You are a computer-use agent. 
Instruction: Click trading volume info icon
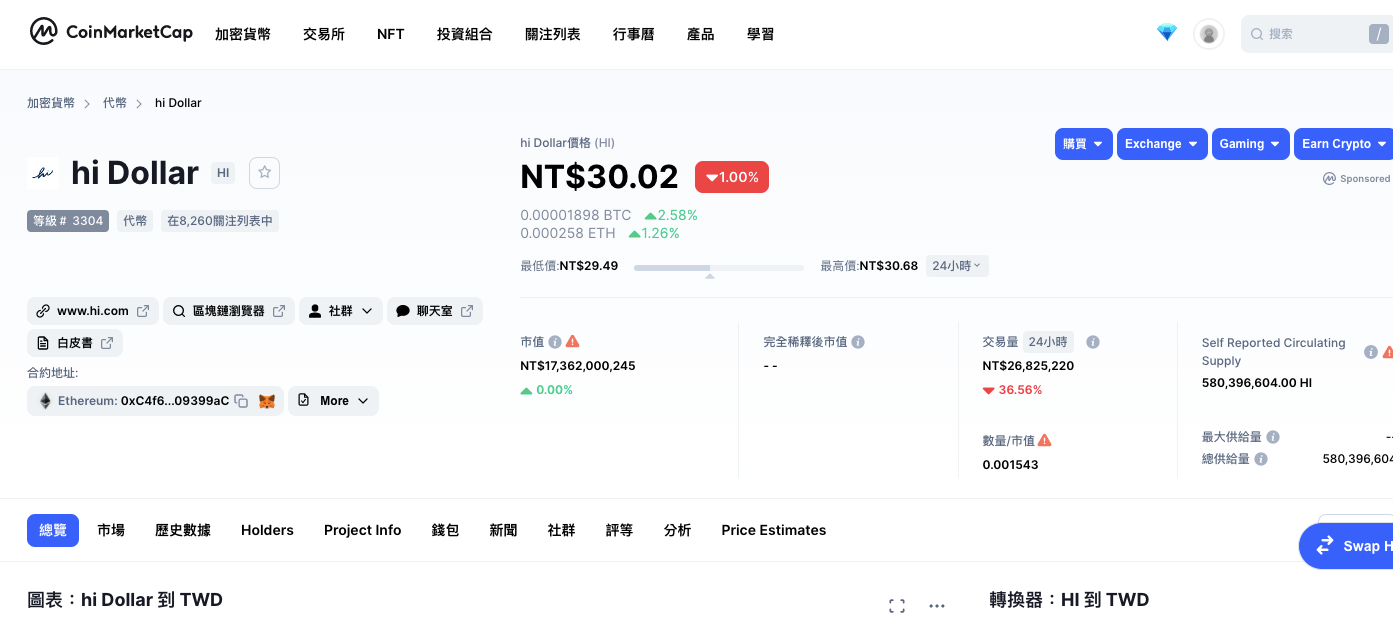coord(1093,341)
